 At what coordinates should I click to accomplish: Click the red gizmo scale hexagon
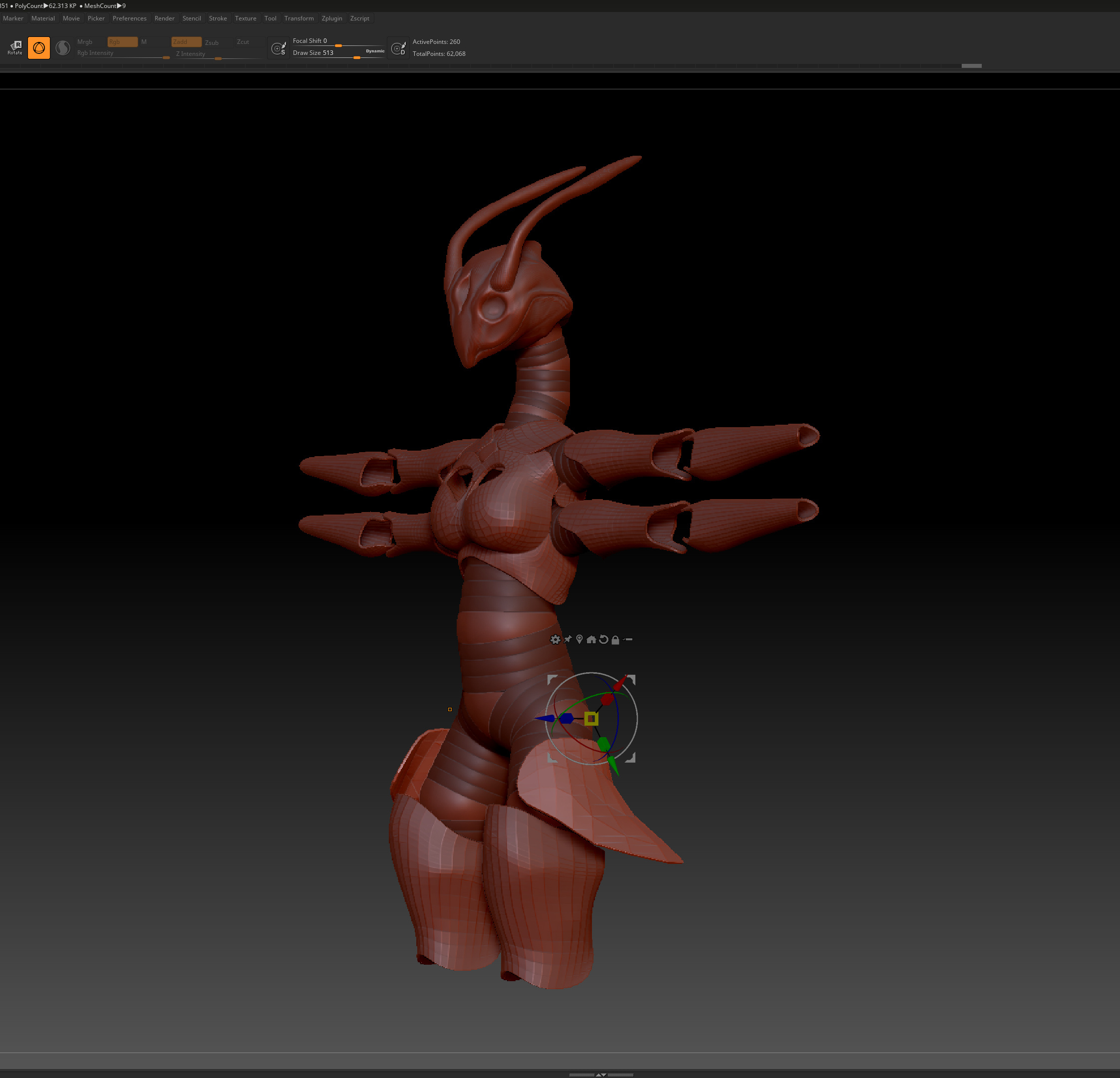pyautogui.click(x=607, y=699)
